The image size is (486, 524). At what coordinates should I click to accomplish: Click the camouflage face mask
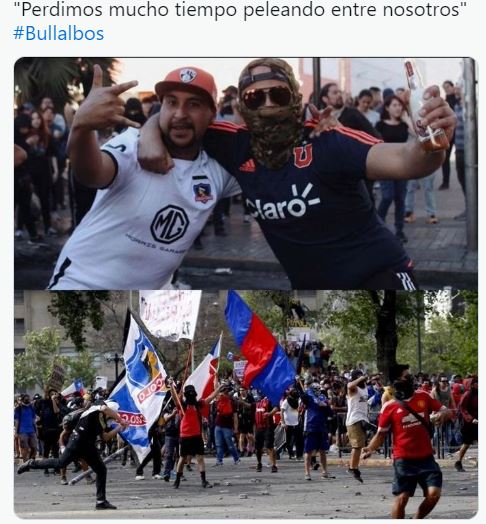(272, 135)
